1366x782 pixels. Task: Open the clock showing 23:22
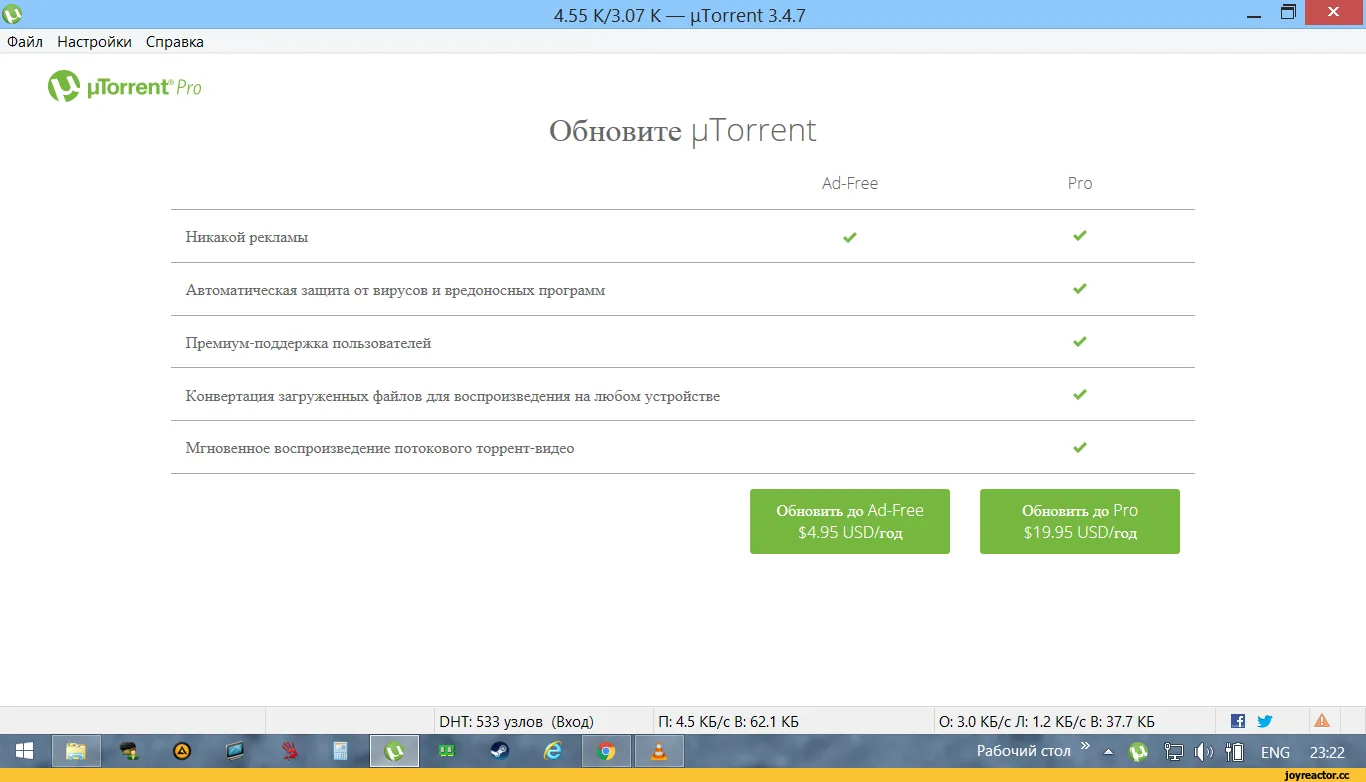1327,752
